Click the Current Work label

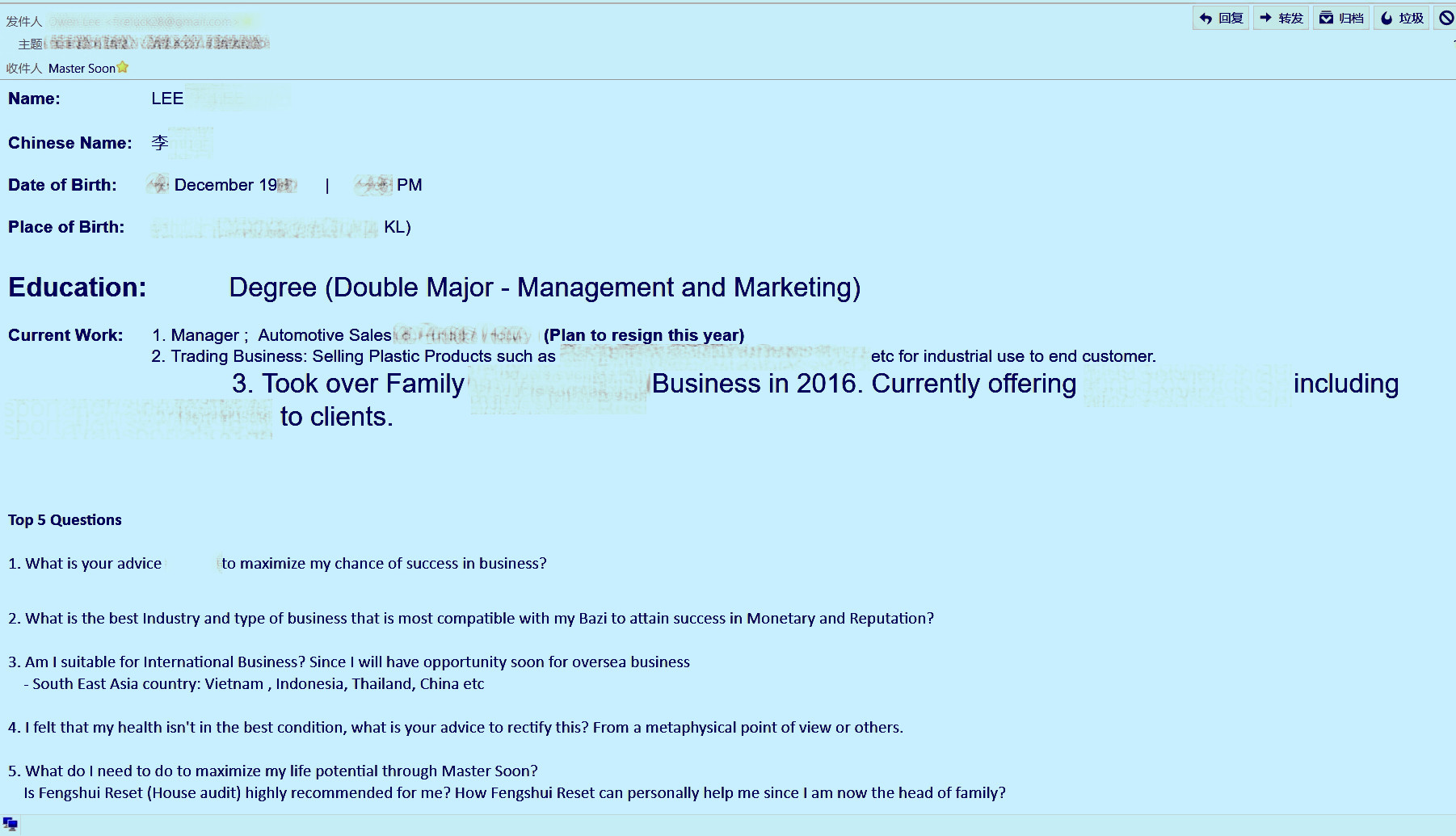pyautogui.click(x=65, y=335)
